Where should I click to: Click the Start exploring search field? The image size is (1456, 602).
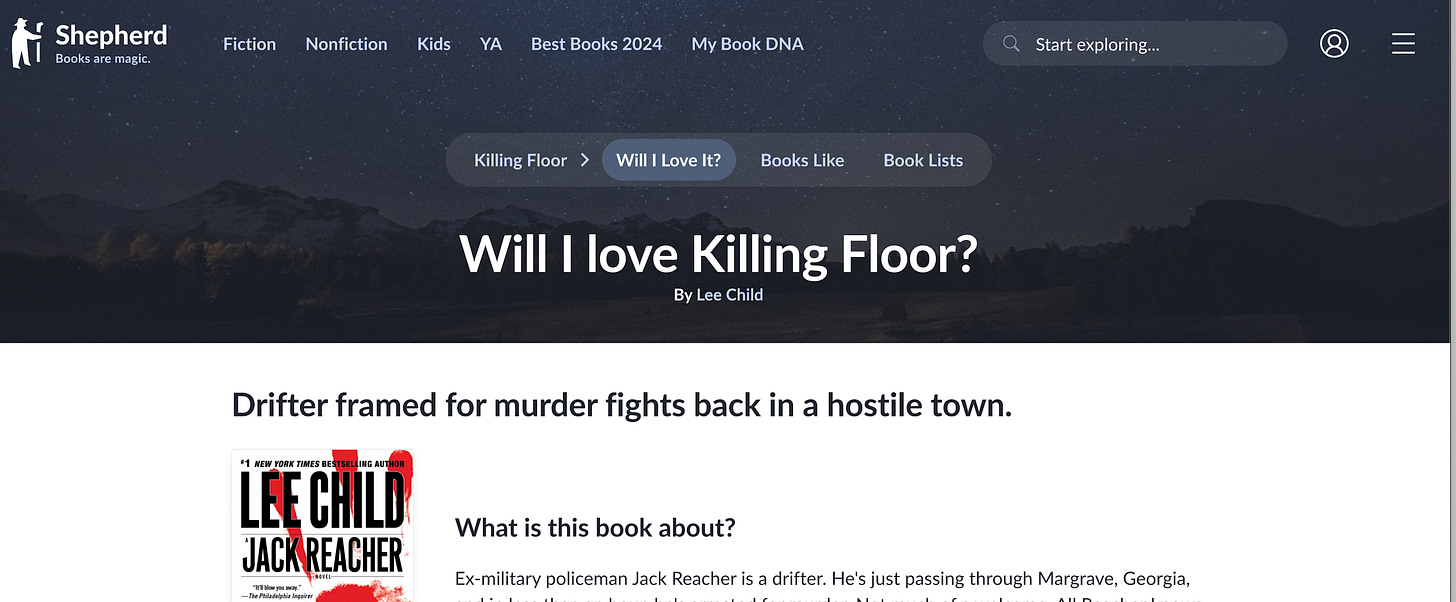pos(1135,44)
